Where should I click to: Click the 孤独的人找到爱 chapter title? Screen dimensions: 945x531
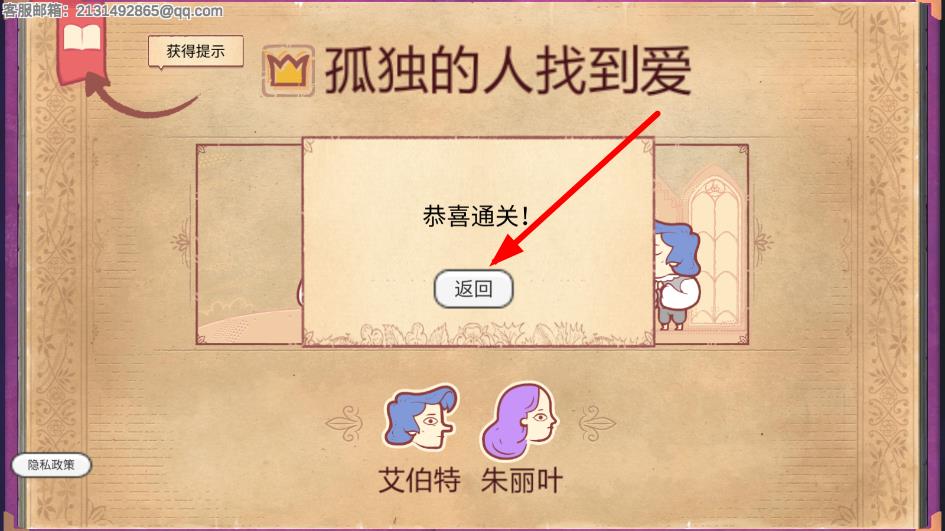pyautogui.click(x=508, y=71)
